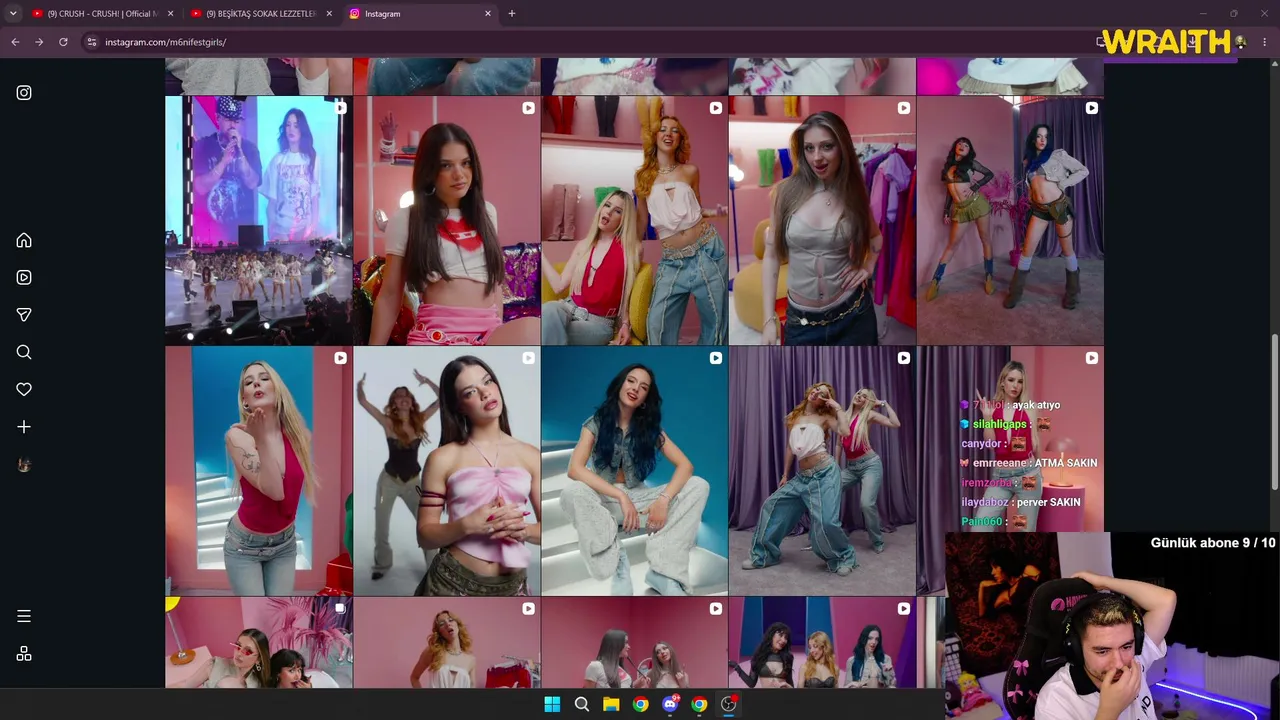Open Instagram Reels from the sidebar
The image size is (1280, 720).
[24, 278]
